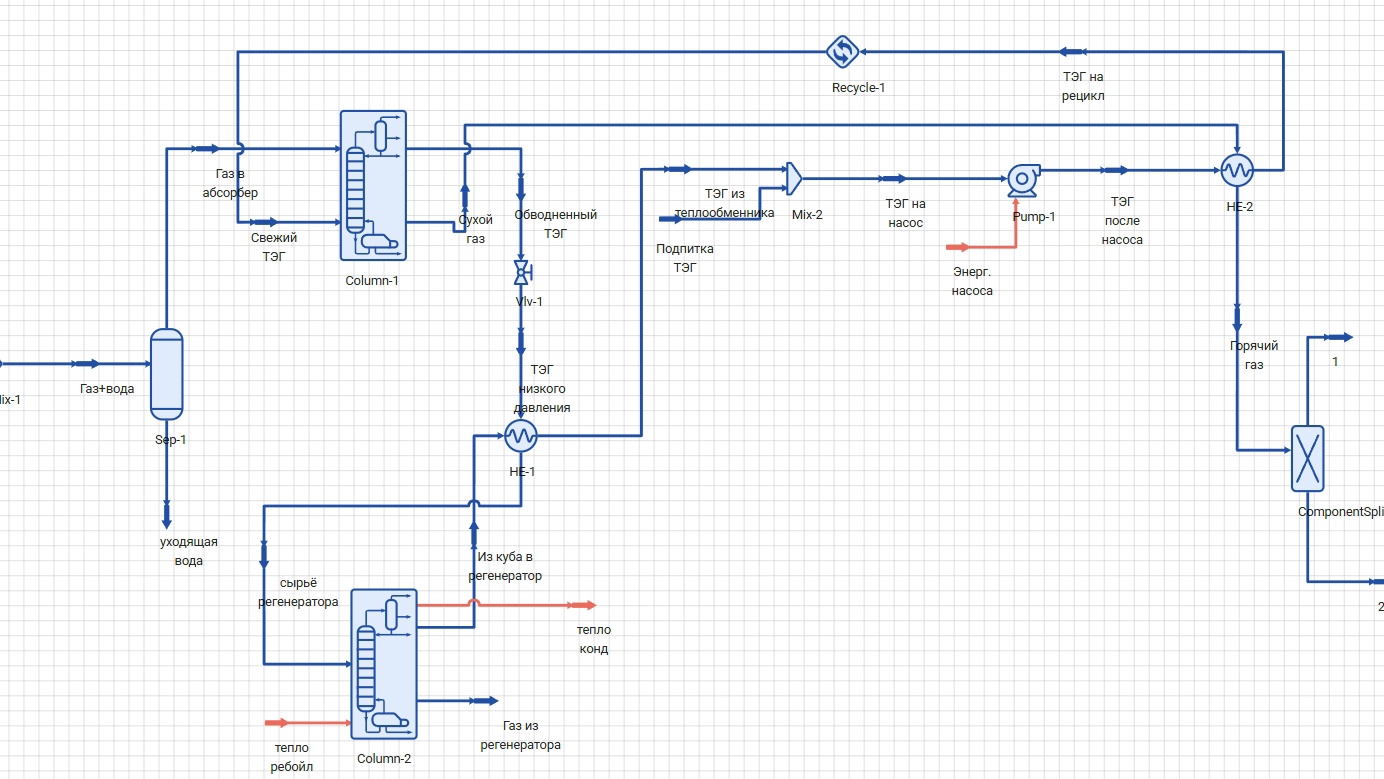Click the 'Подпитка ТЭГ' feed stream arrow
The height and width of the screenshot is (779, 1384).
coord(670,219)
